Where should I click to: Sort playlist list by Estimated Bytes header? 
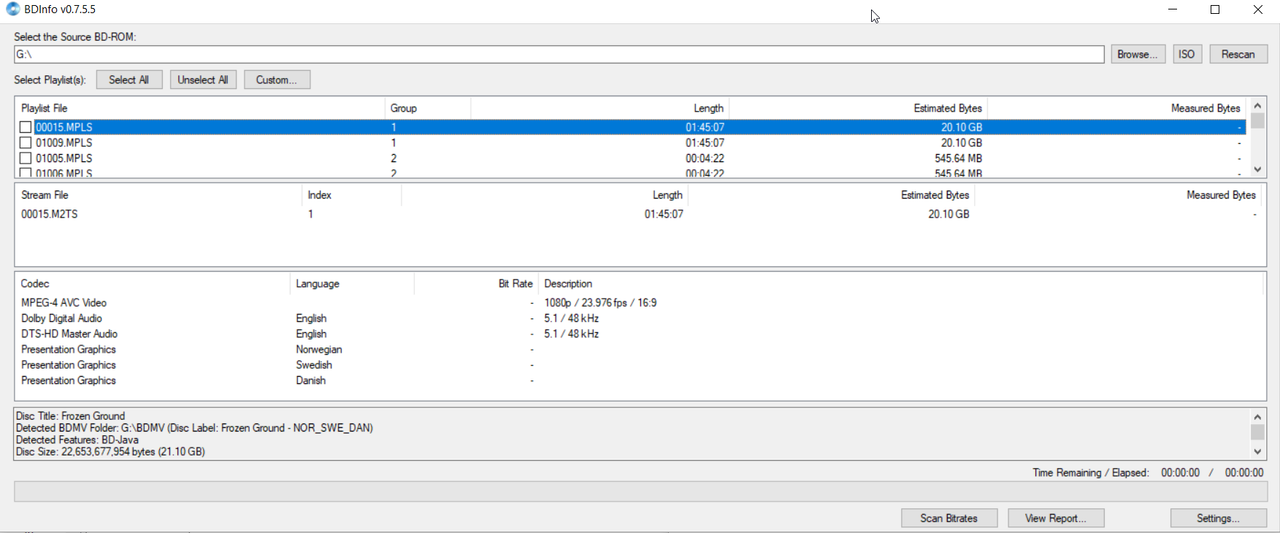pyautogui.click(x=858, y=108)
